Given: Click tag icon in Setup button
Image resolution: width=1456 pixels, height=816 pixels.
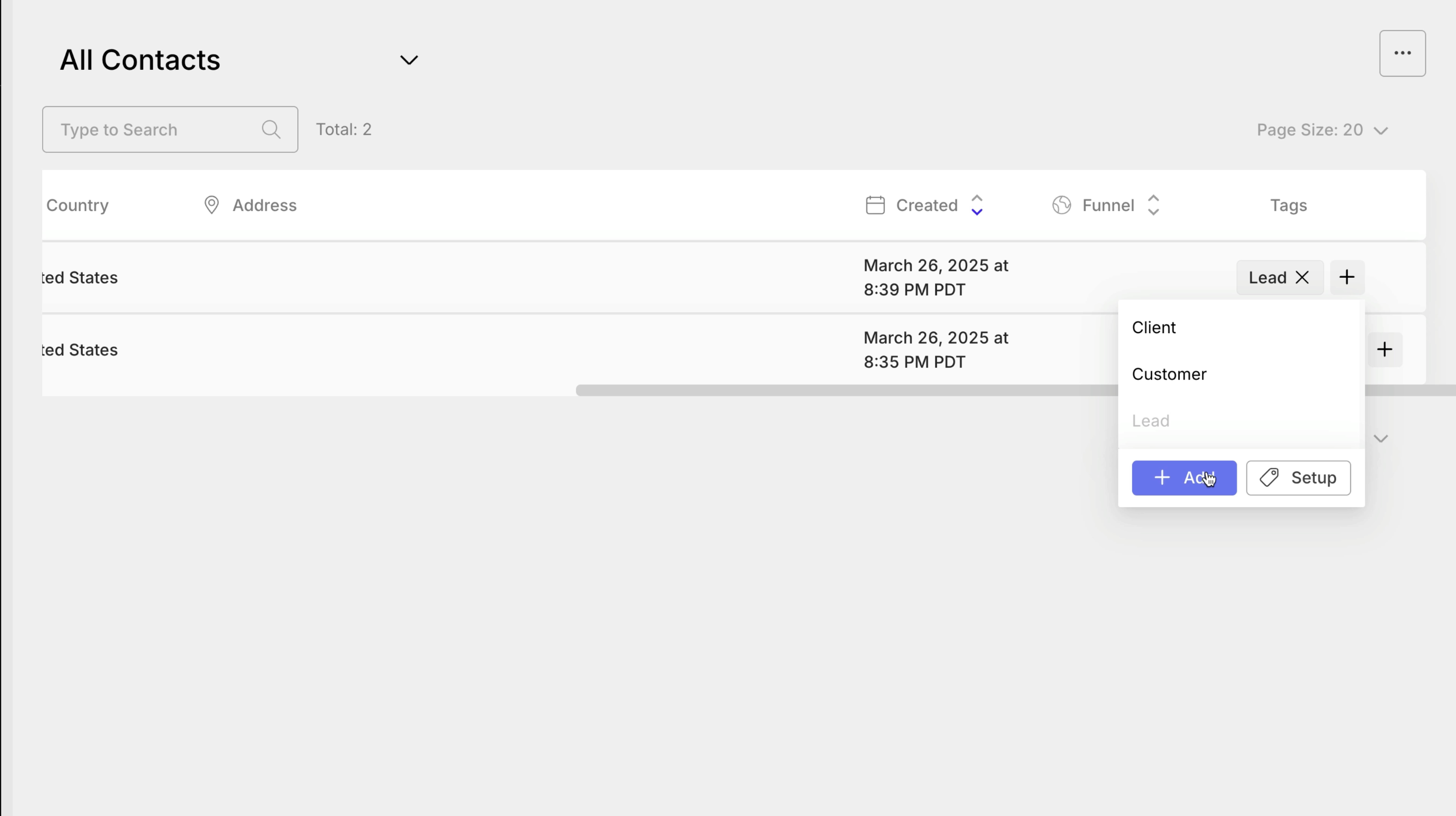Looking at the screenshot, I should pyautogui.click(x=1269, y=477).
